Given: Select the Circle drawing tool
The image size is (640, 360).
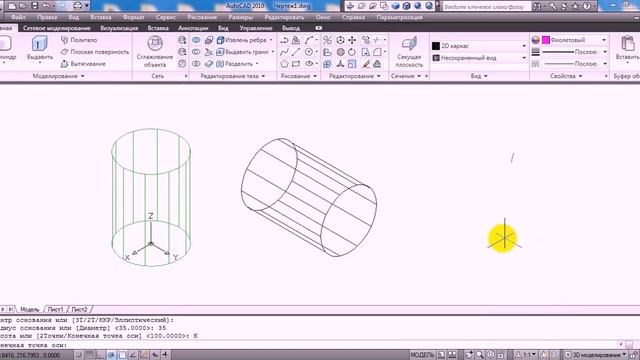Looking at the screenshot, I should (x=309, y=52).
